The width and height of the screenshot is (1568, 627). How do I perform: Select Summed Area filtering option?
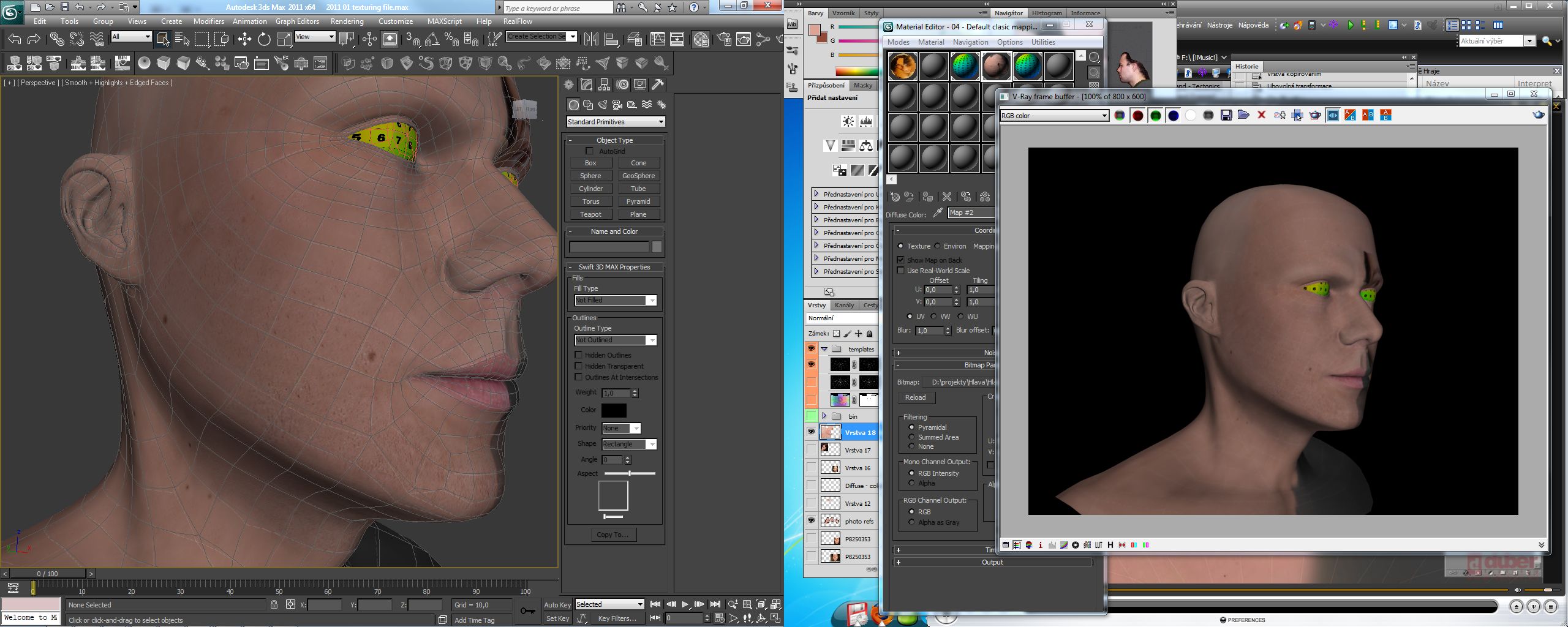(911, 437)
